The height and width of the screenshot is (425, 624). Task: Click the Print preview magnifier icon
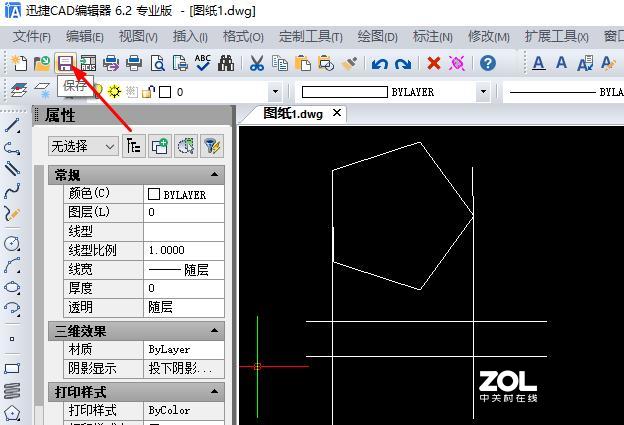(x=157, y=63)
